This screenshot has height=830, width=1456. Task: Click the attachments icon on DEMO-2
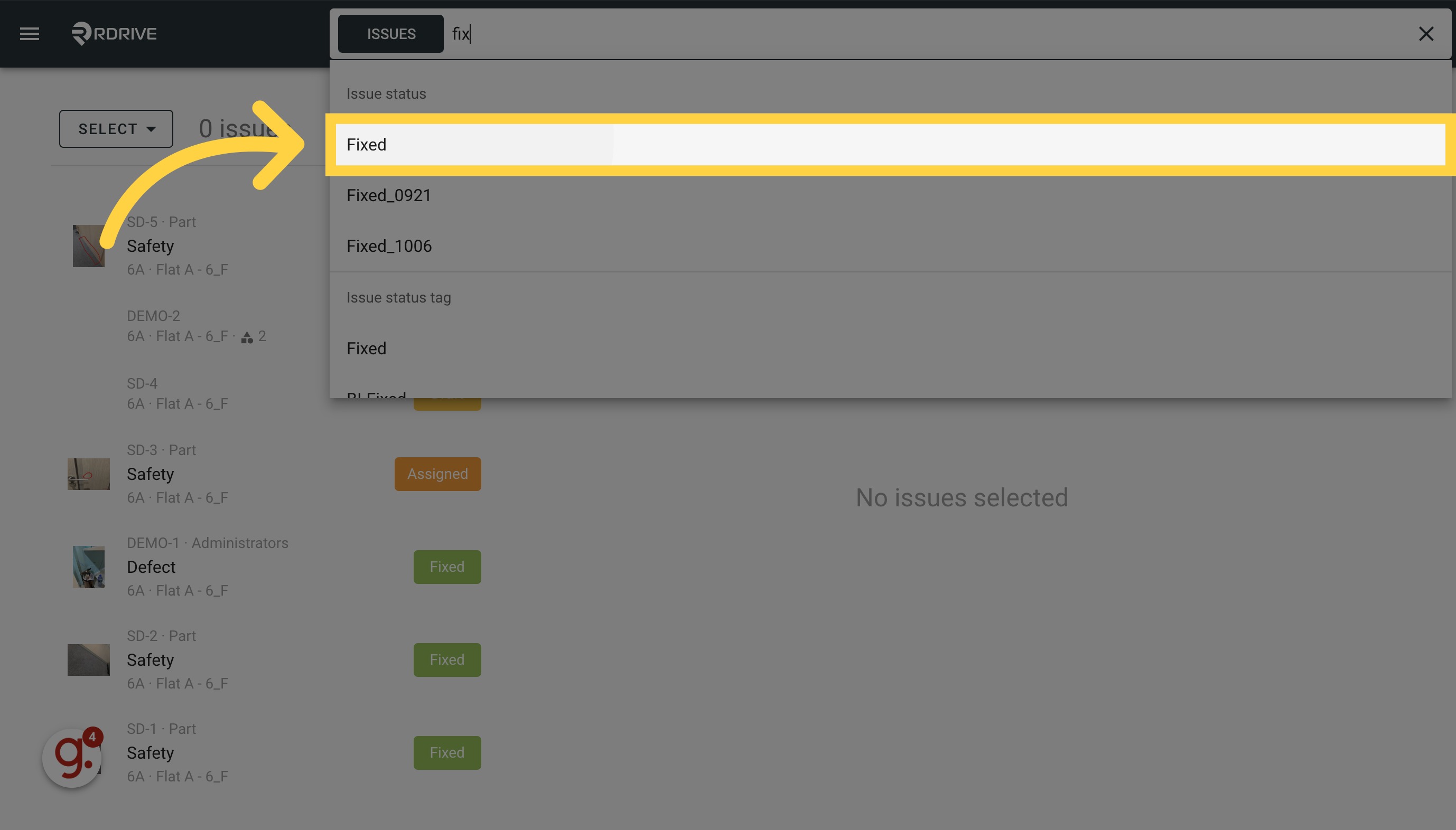(247, 337)
